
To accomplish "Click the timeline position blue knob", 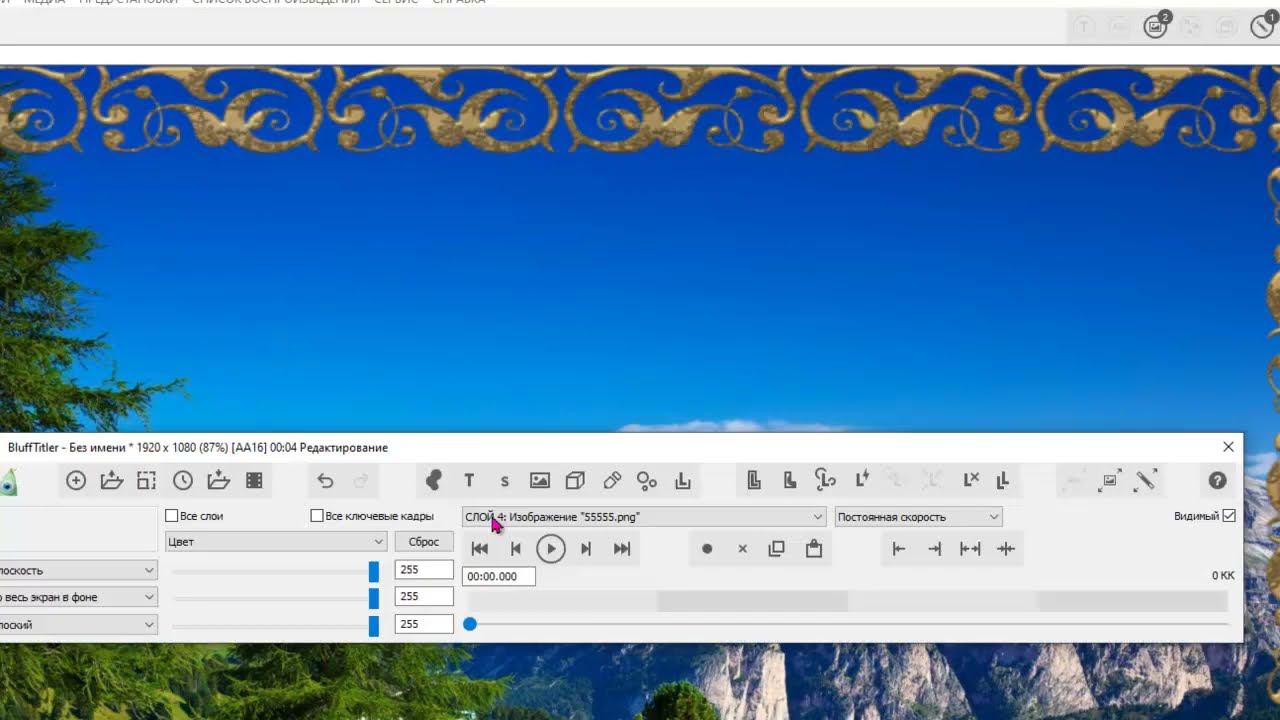I will click(470, 624).
